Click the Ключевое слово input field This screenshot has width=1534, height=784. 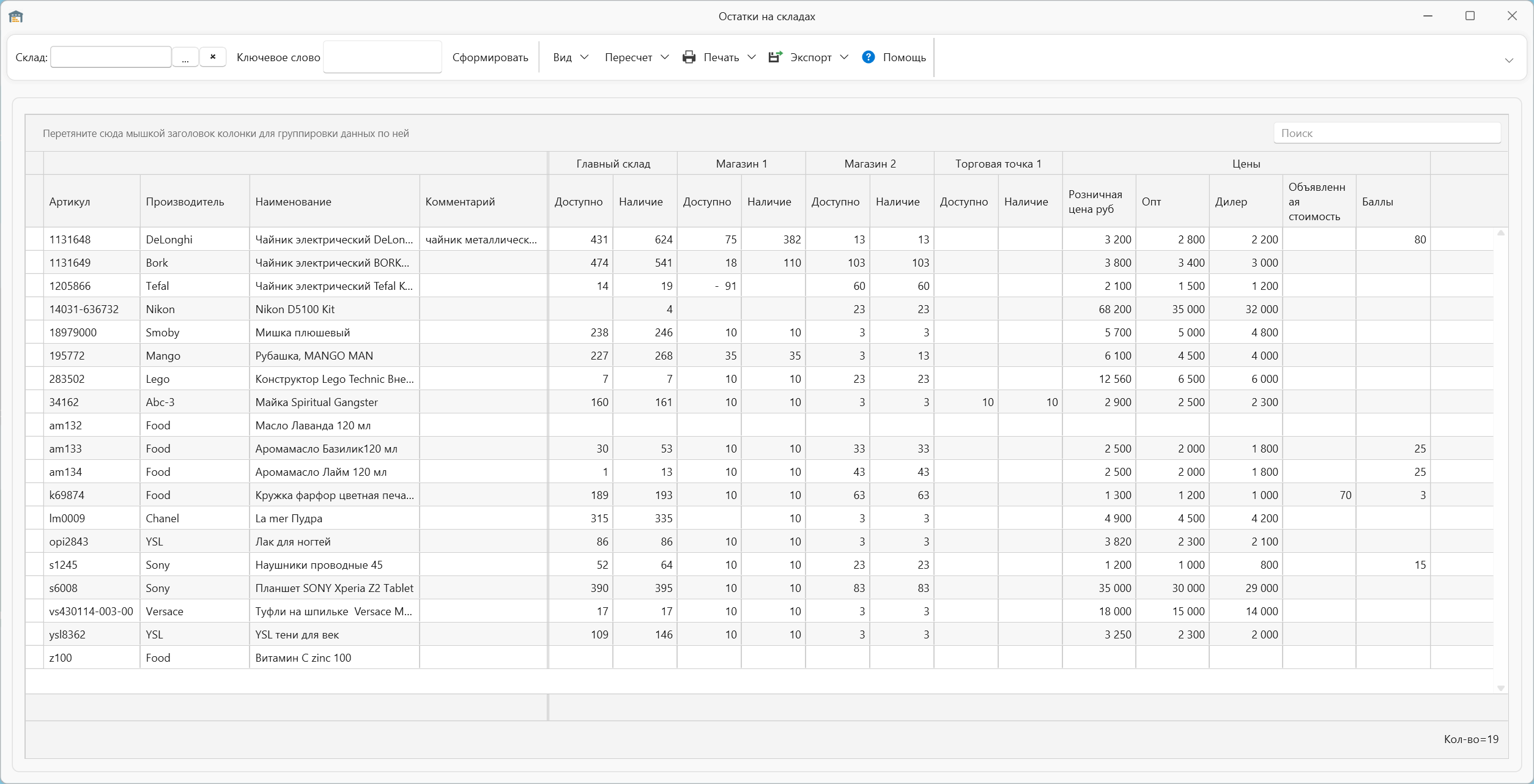pos(382,57)
